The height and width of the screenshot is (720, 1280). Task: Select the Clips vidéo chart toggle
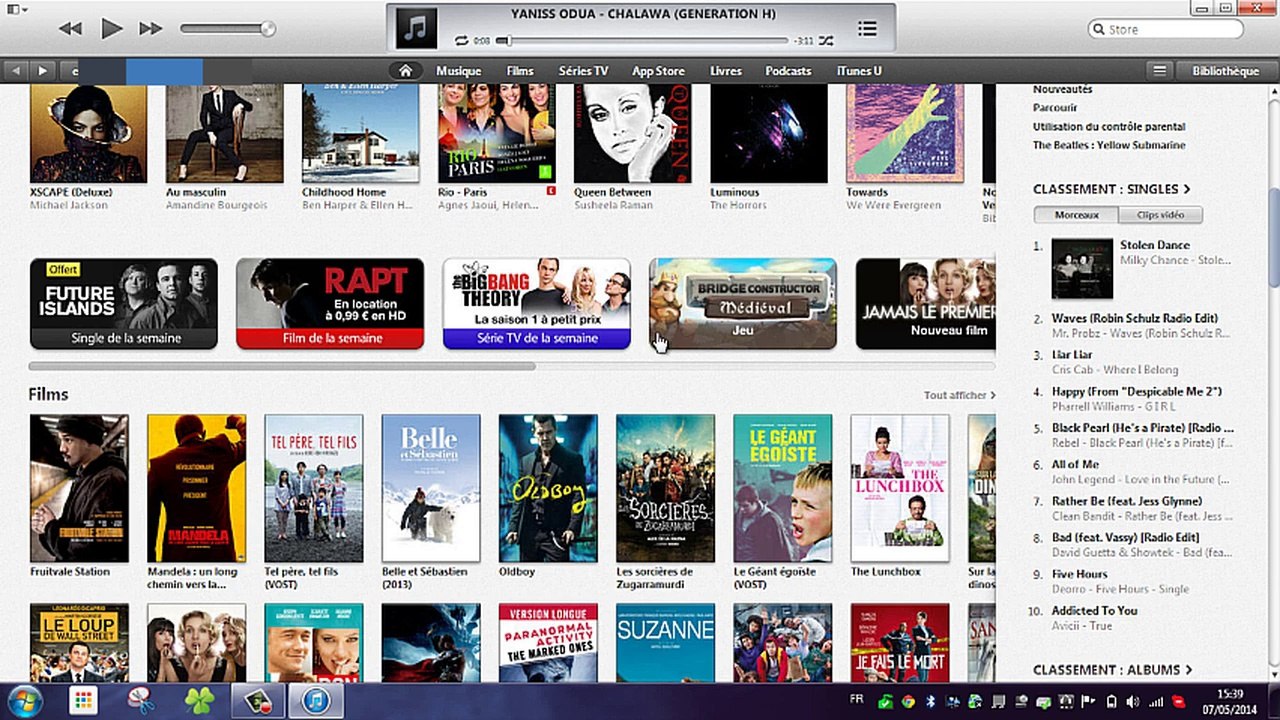coord(1161,215)
